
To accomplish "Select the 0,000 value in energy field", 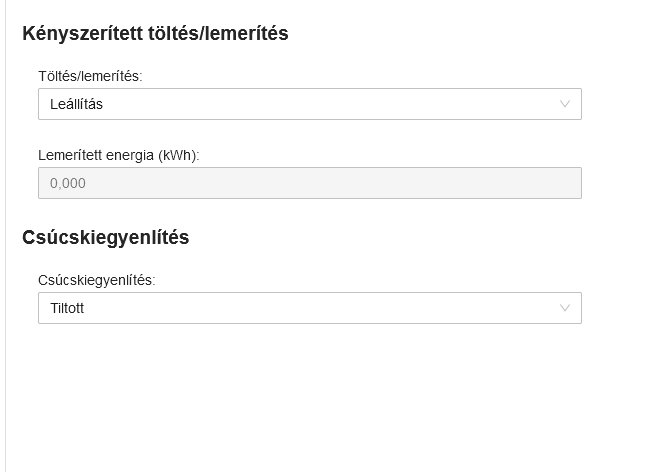I will 68,183.
